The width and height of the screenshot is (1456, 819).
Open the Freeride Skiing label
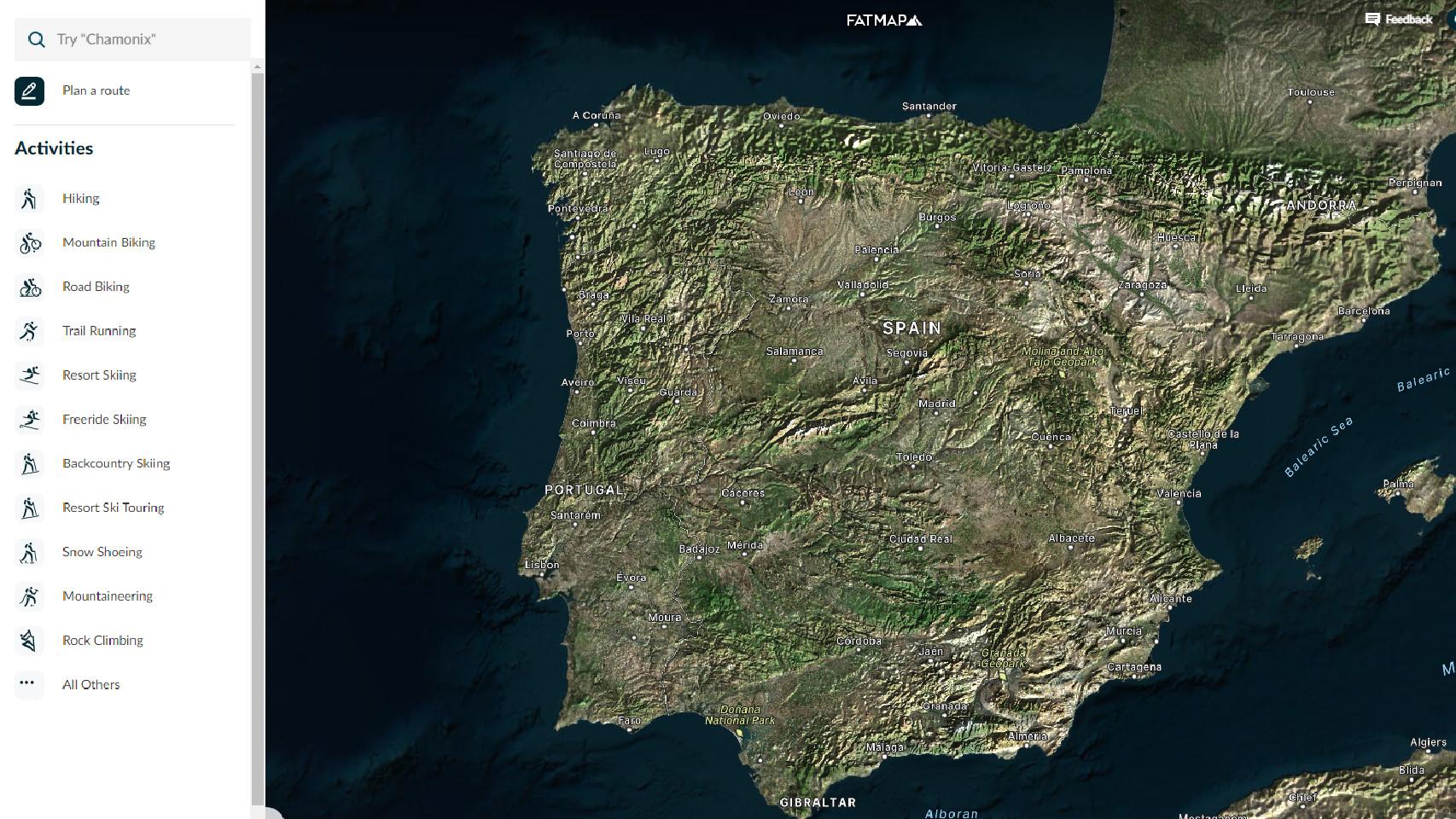pos(104,420)
